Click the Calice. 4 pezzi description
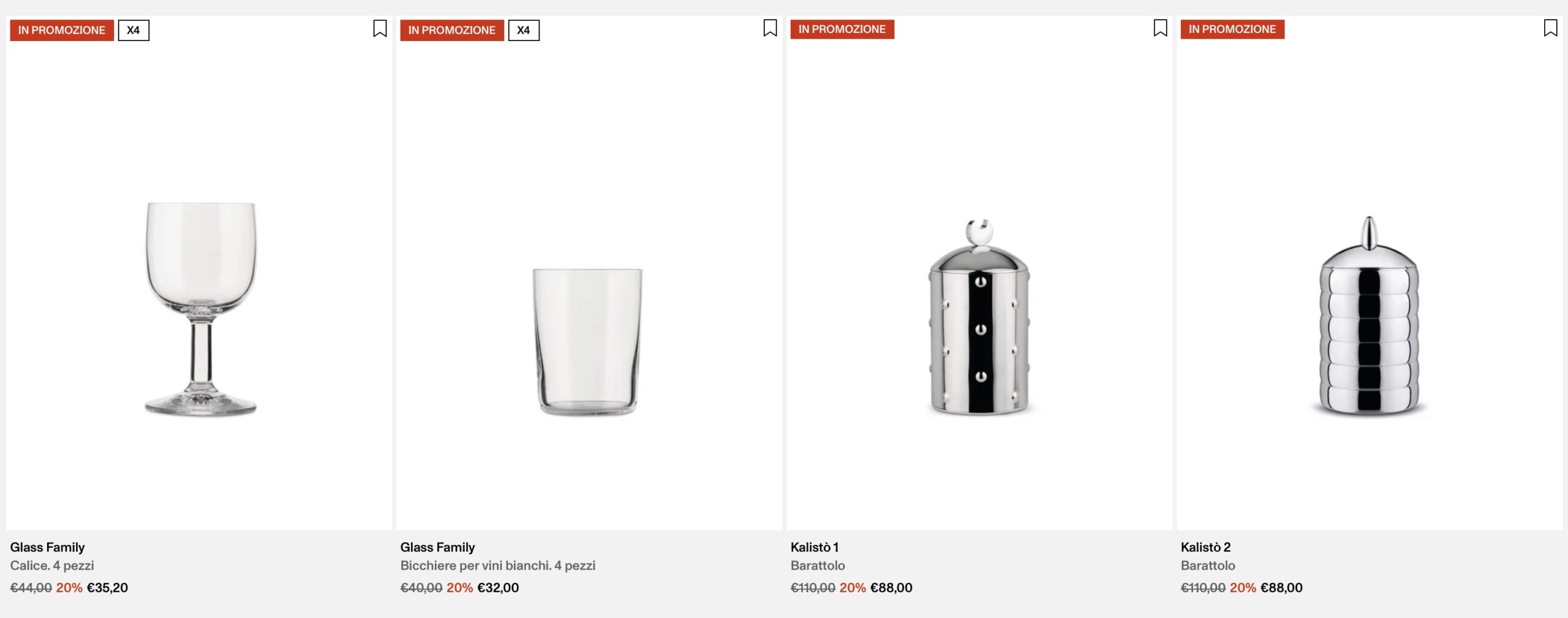This screenshot has height=618, width=1568. pyautogui.click(x=52, y=565)
